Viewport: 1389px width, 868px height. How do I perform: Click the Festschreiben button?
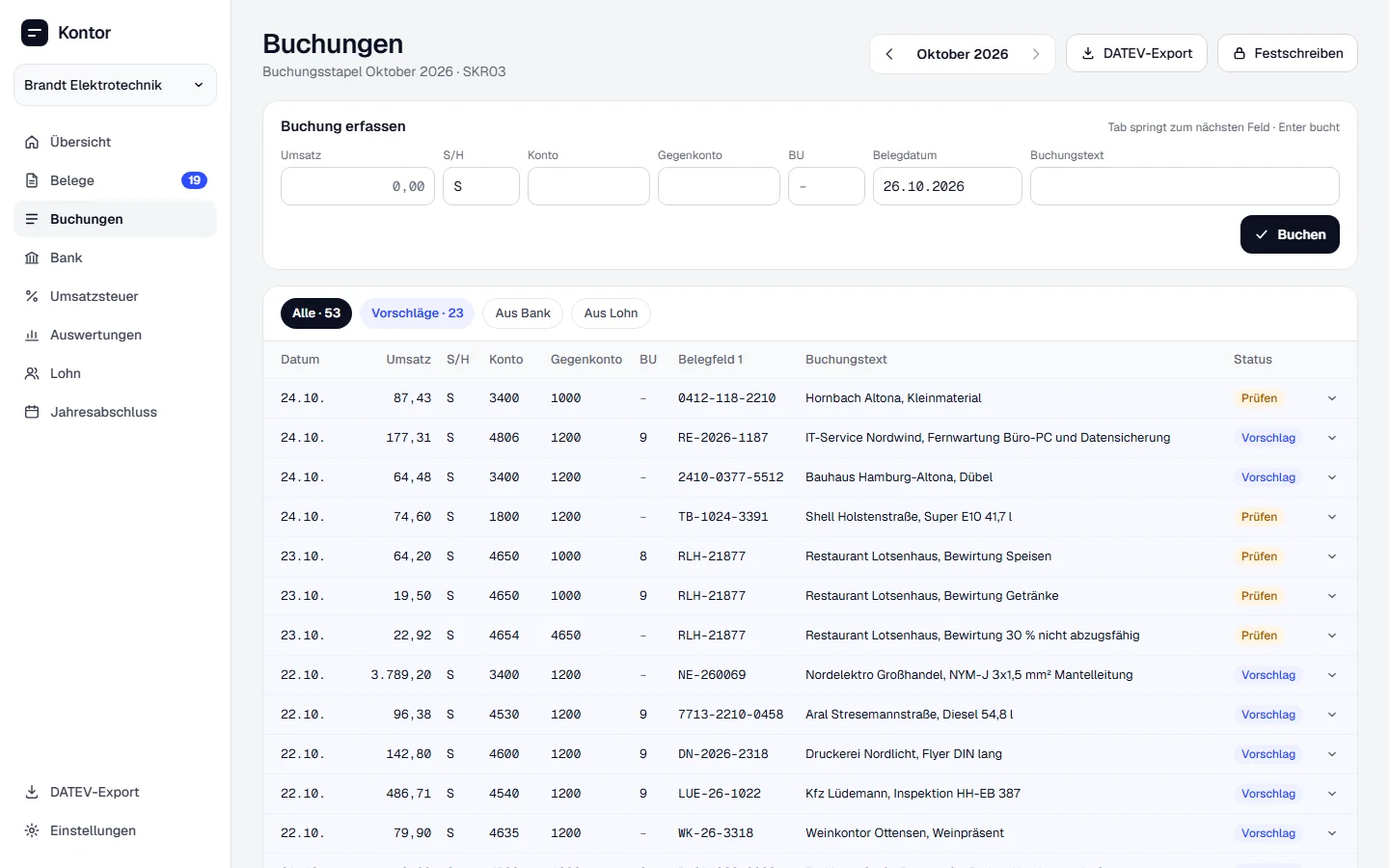pos(1288,53)
